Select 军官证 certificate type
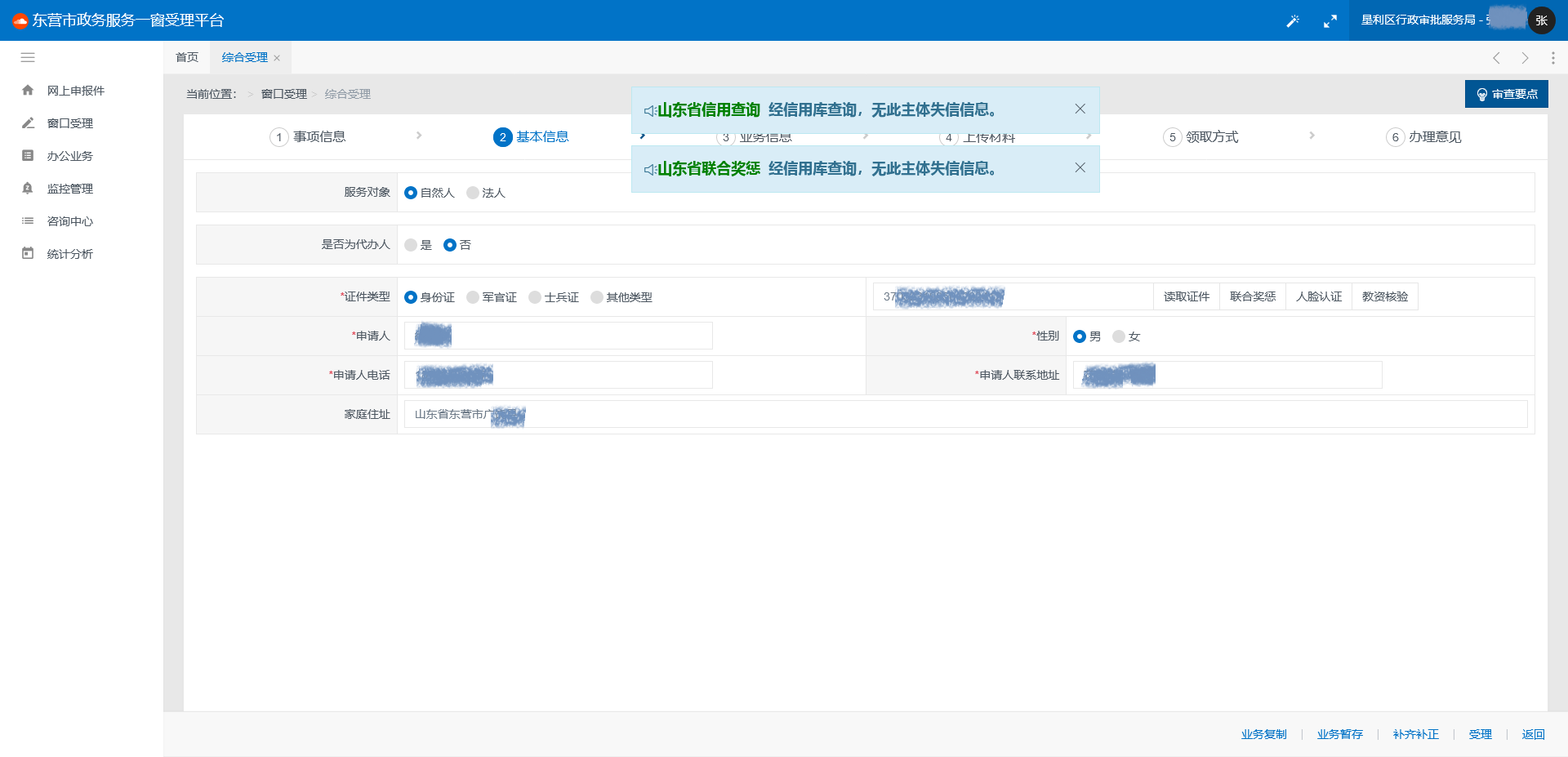 [x=473, y=297]
